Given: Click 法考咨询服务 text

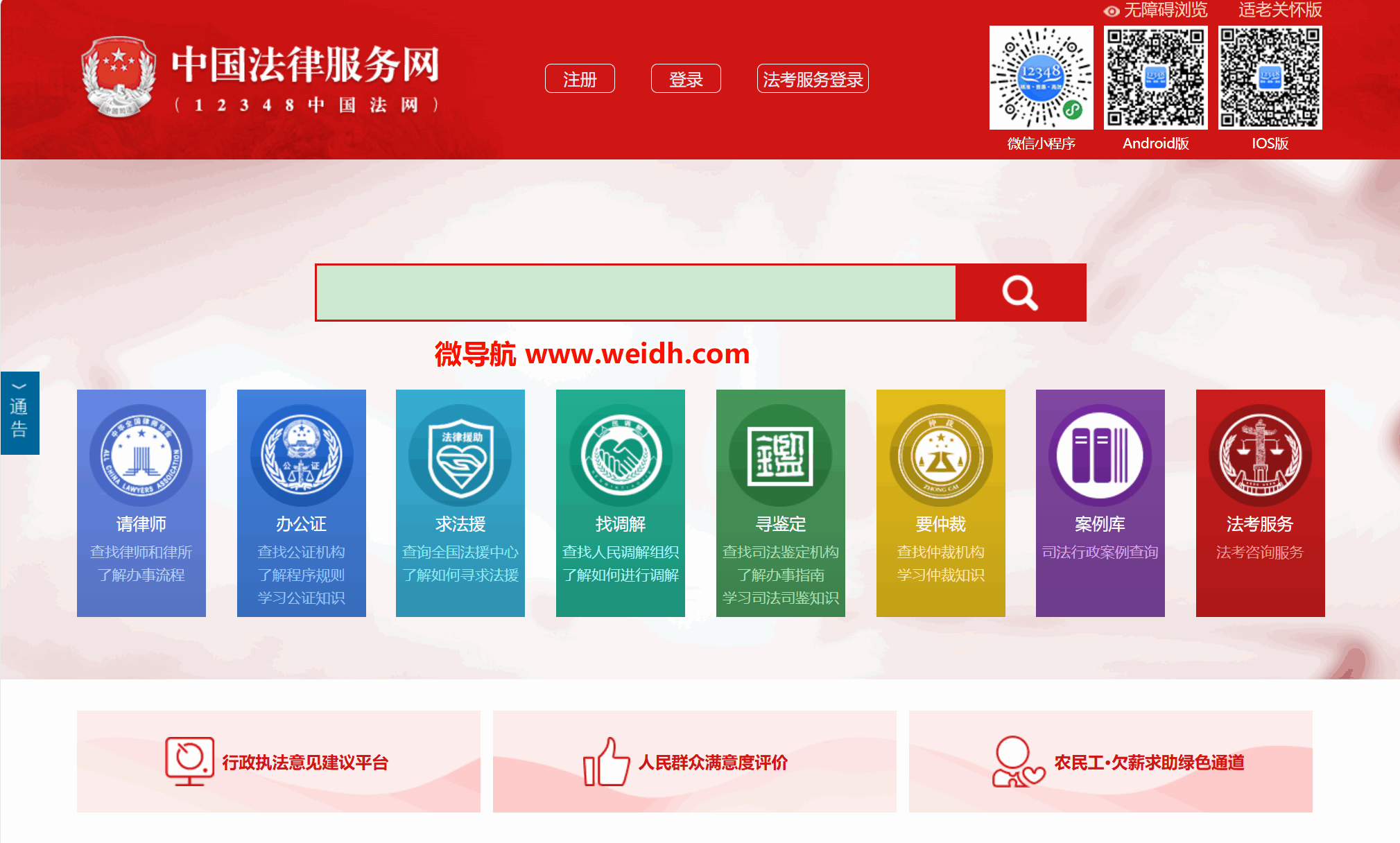Looking at the screenshot, I should (x=1261, y=552).
